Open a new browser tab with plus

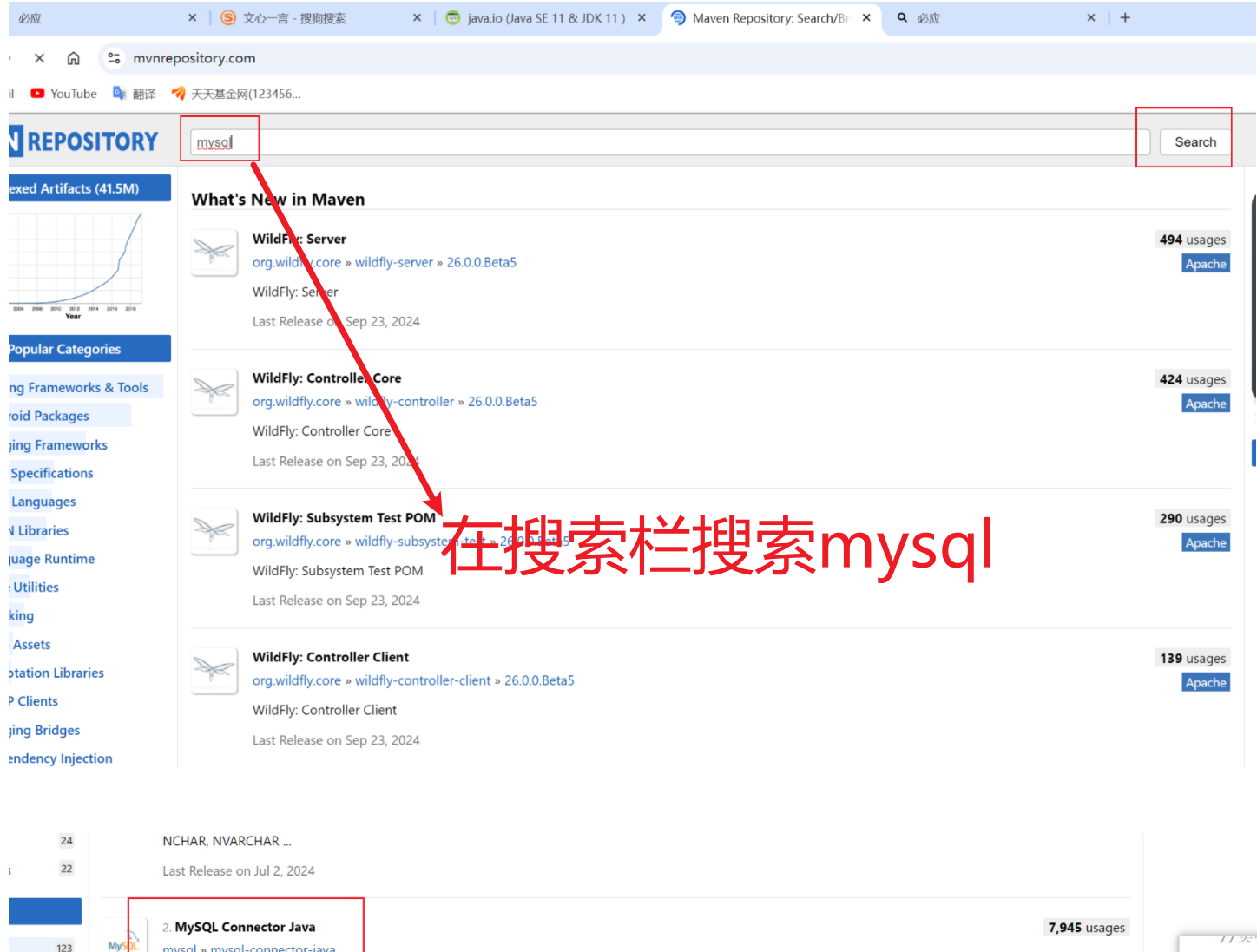(x=1125, y=17)
